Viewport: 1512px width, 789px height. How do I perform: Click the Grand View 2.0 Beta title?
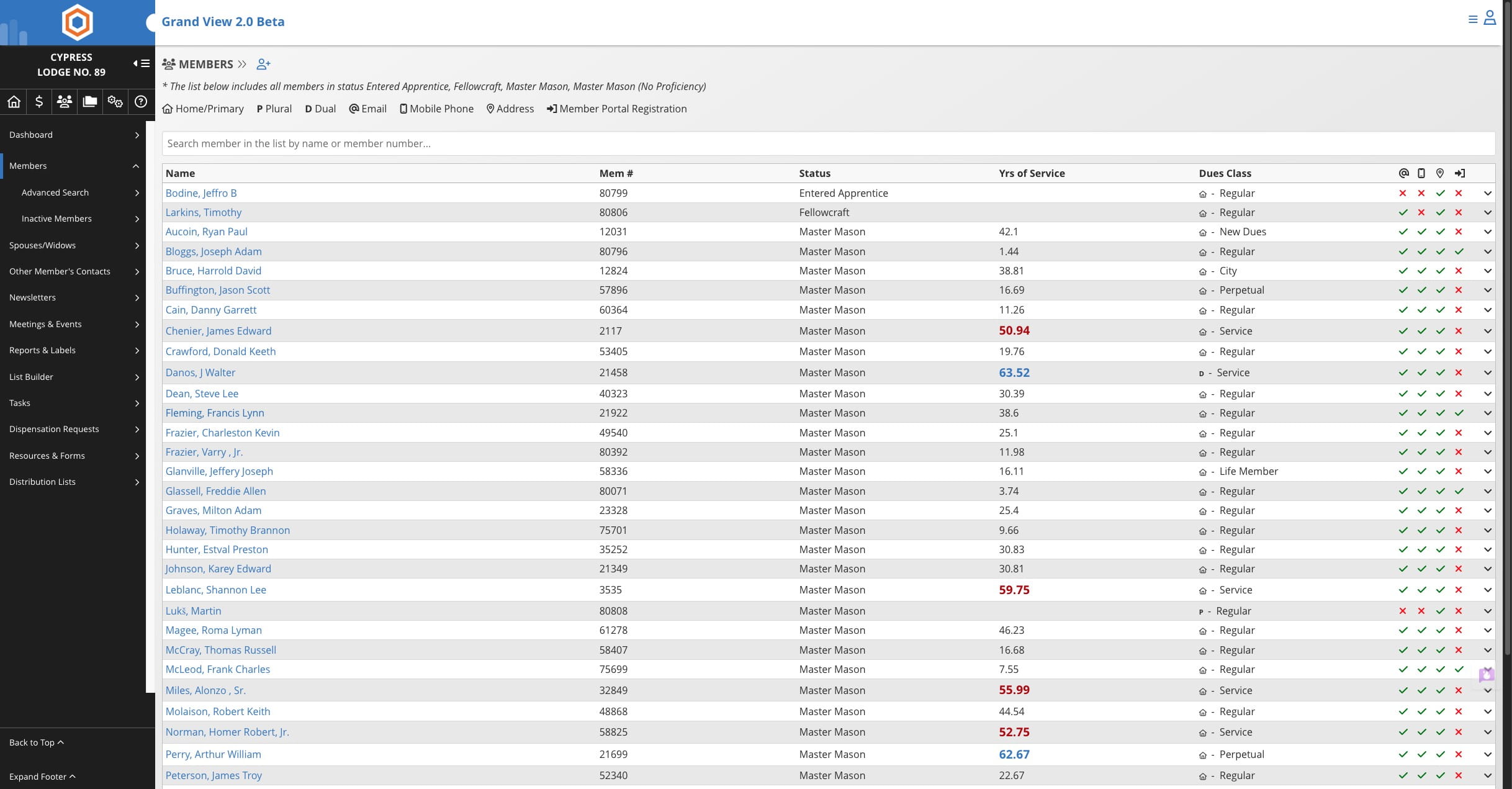[x=223, y=22]
